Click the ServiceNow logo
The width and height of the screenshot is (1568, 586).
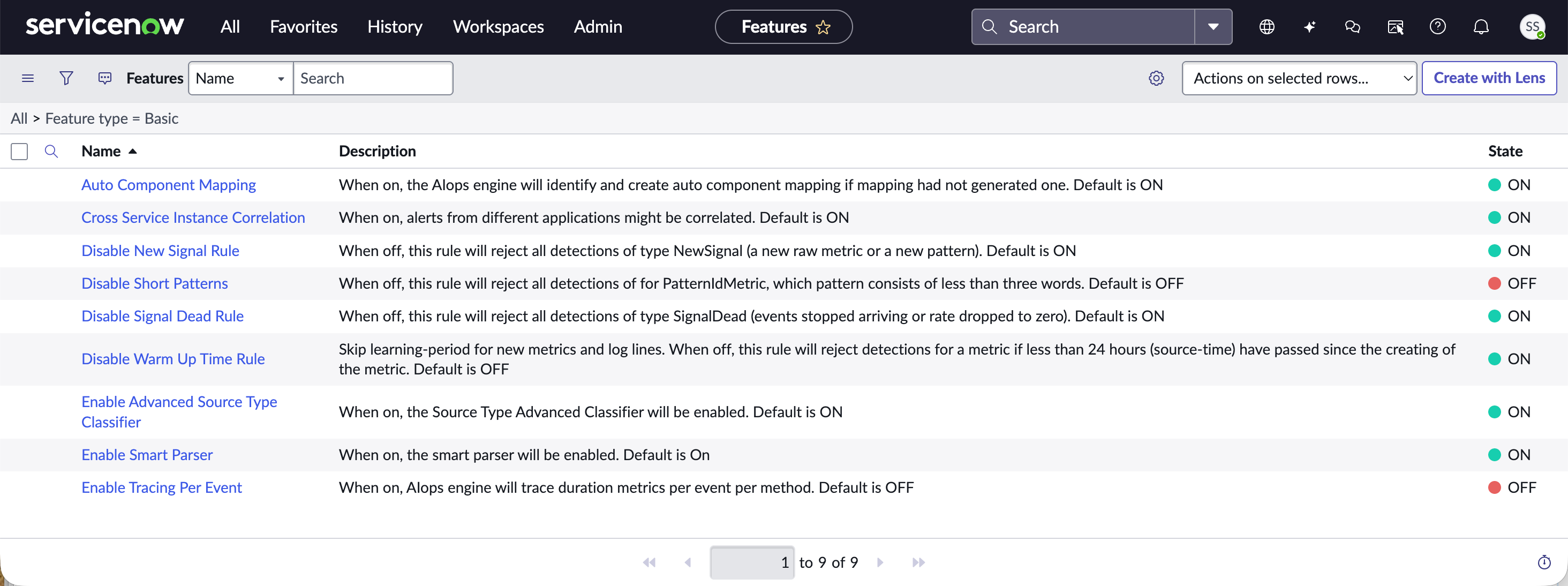point(105,26)
